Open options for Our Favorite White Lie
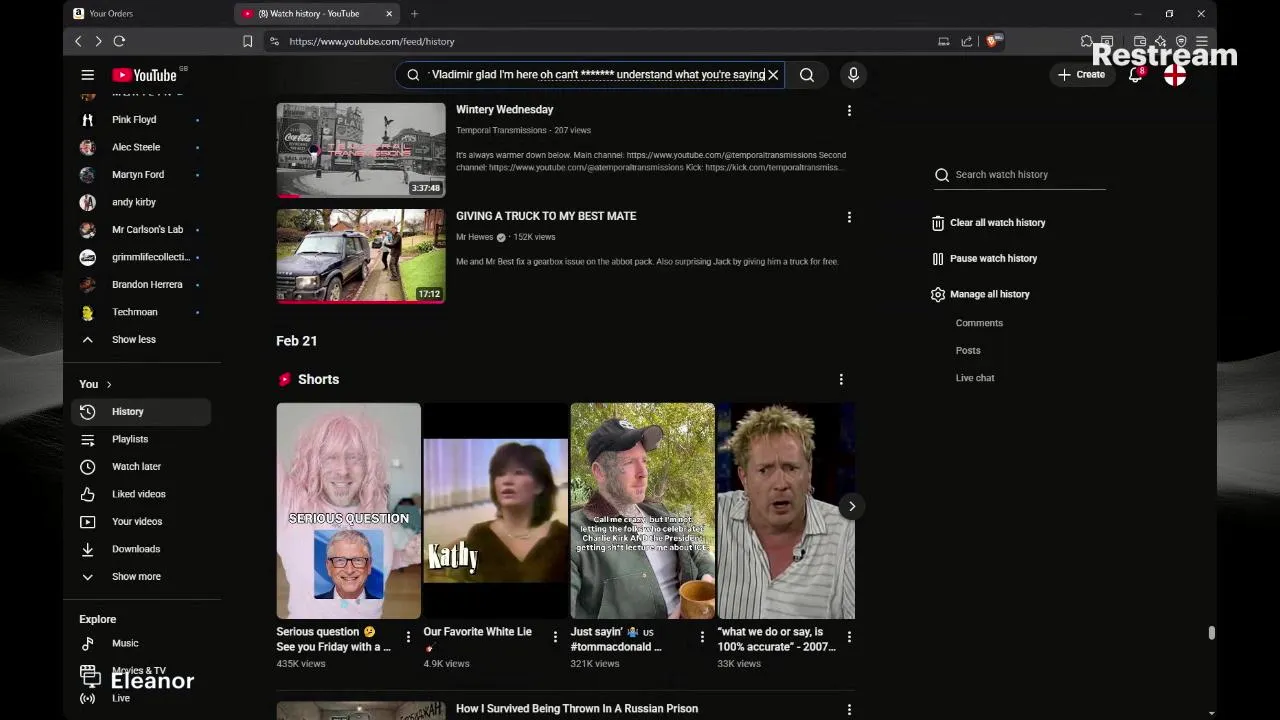This screenshot has height=720, width=1280. point(555,637)
